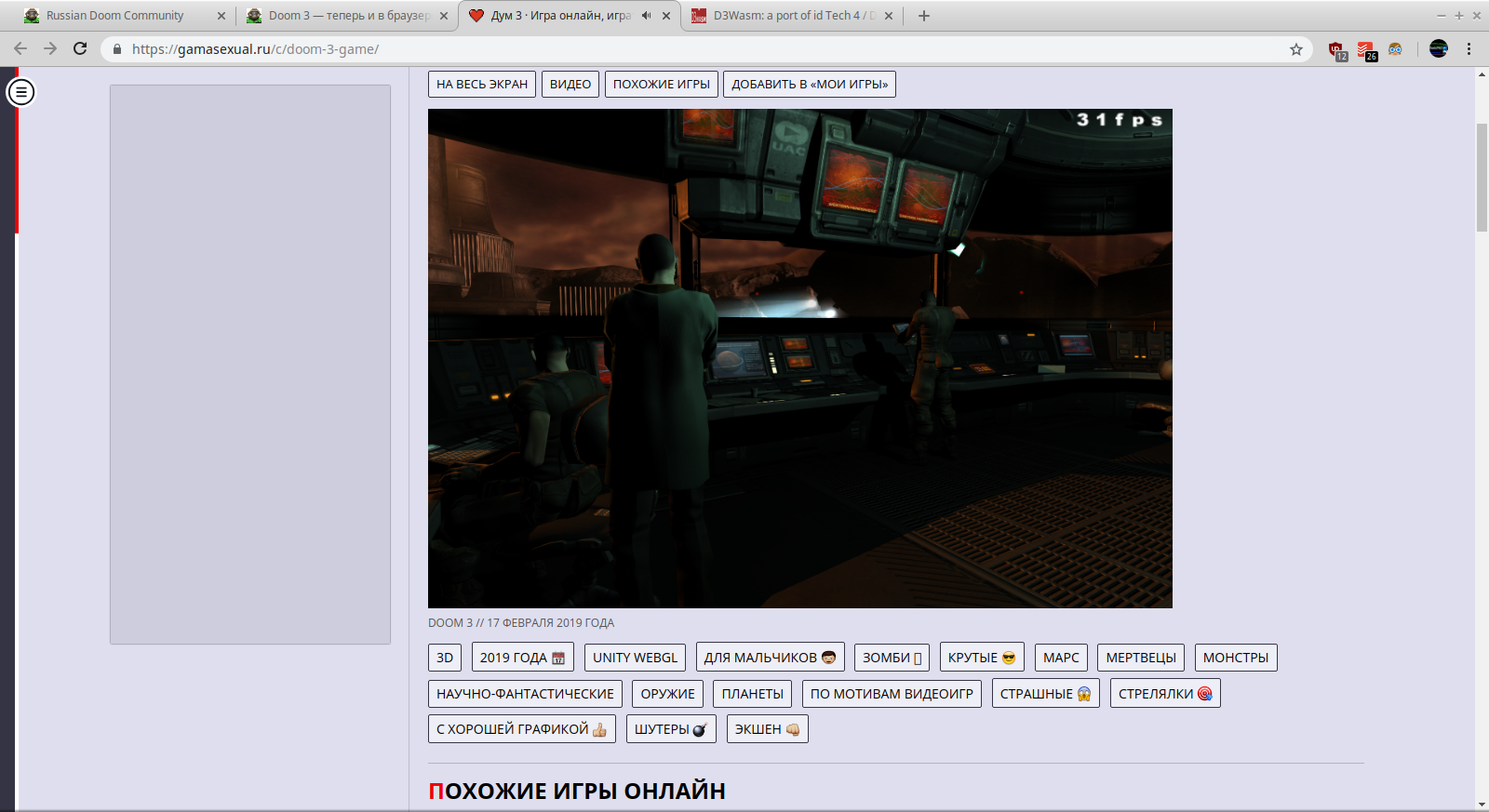
Task: Click the ЗОМБИ tag
Action: point(892,658)
